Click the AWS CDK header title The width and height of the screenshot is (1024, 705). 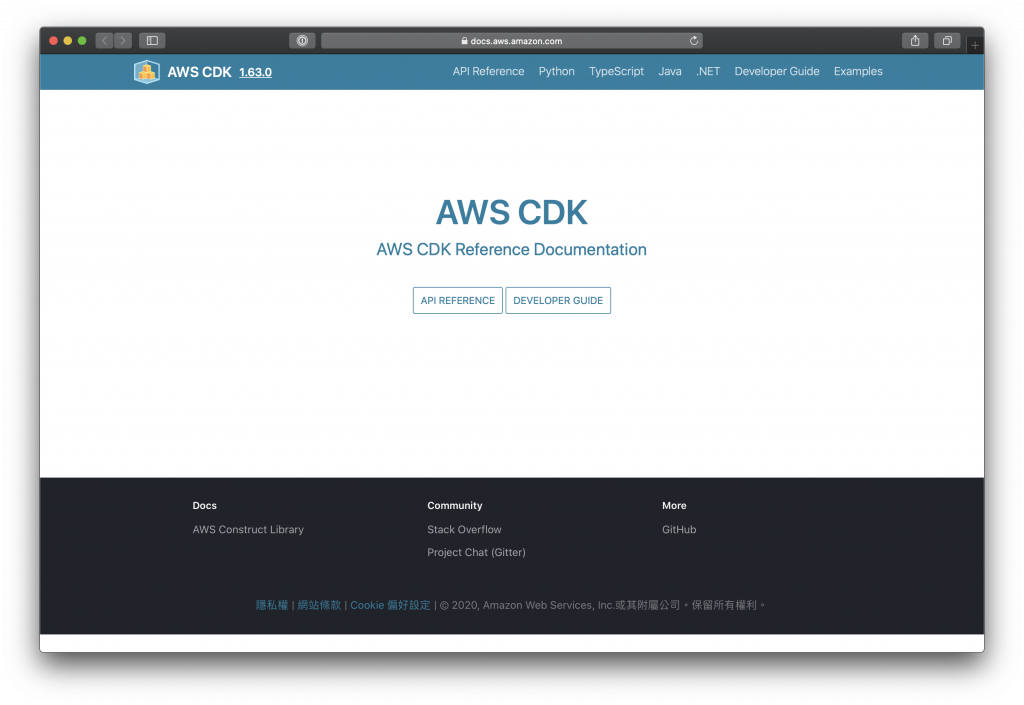(199, 72)
